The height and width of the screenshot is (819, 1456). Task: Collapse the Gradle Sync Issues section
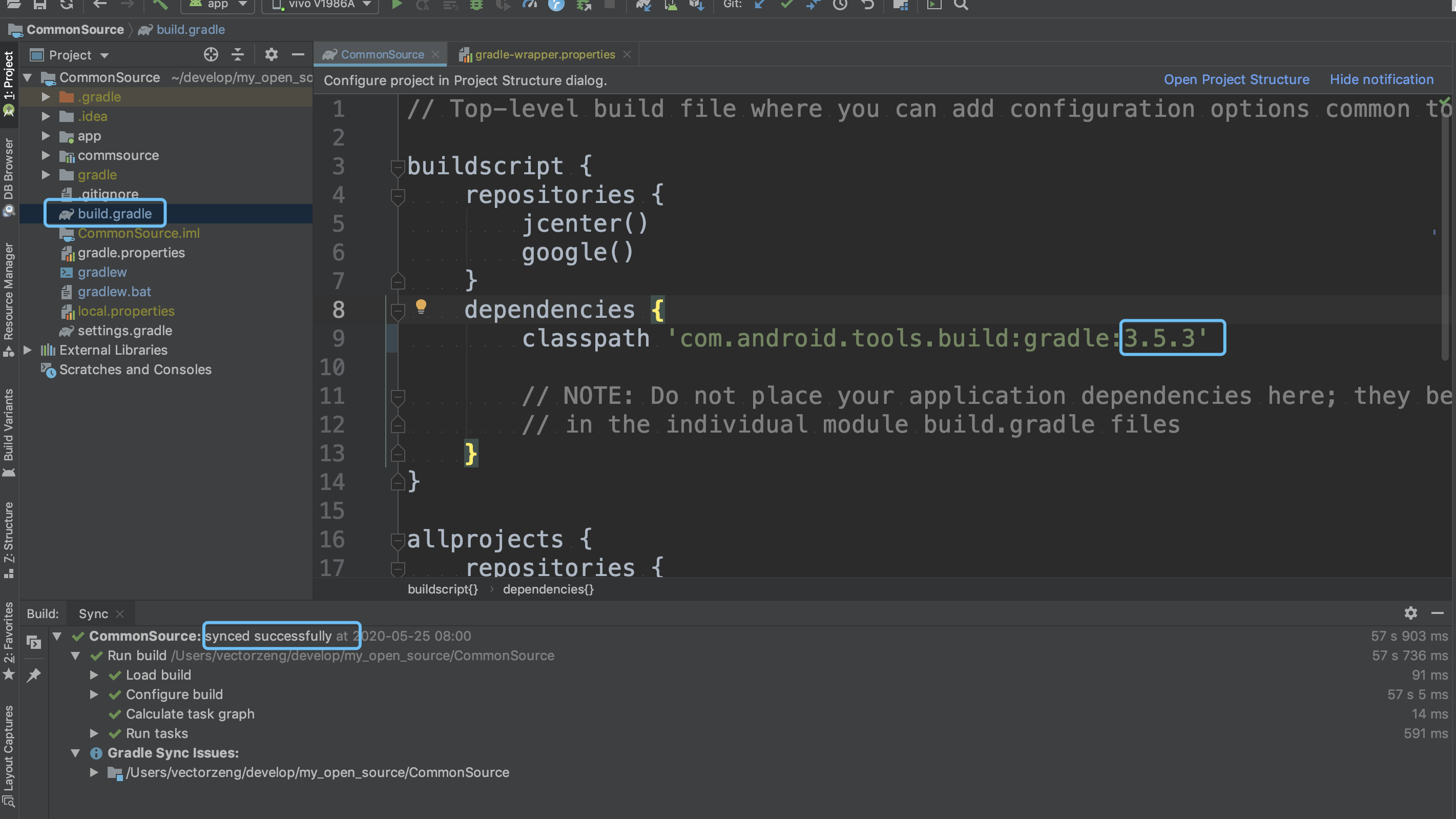[77, 753]
